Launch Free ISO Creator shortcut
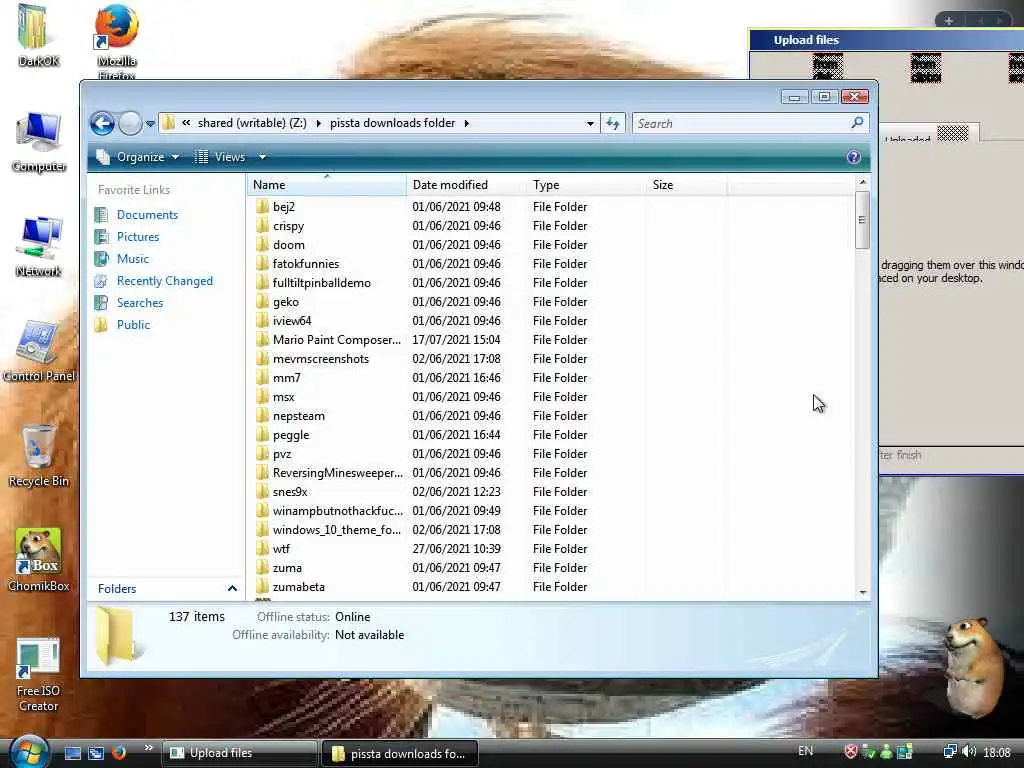Image resolution: width=1024 pixels, height=768 pixels. 39,675
